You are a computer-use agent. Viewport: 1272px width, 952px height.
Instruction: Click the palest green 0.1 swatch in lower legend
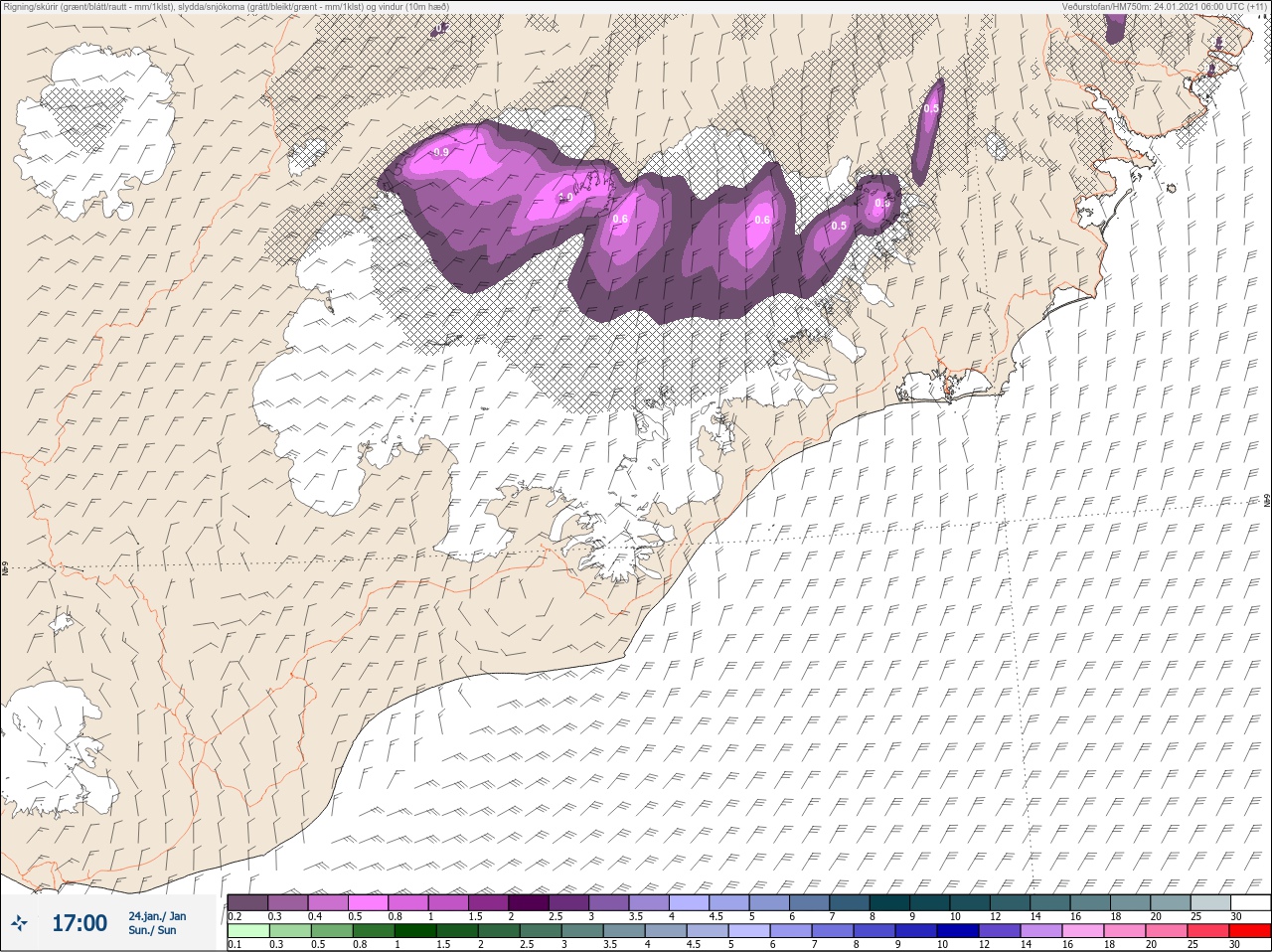click(248, 931)
